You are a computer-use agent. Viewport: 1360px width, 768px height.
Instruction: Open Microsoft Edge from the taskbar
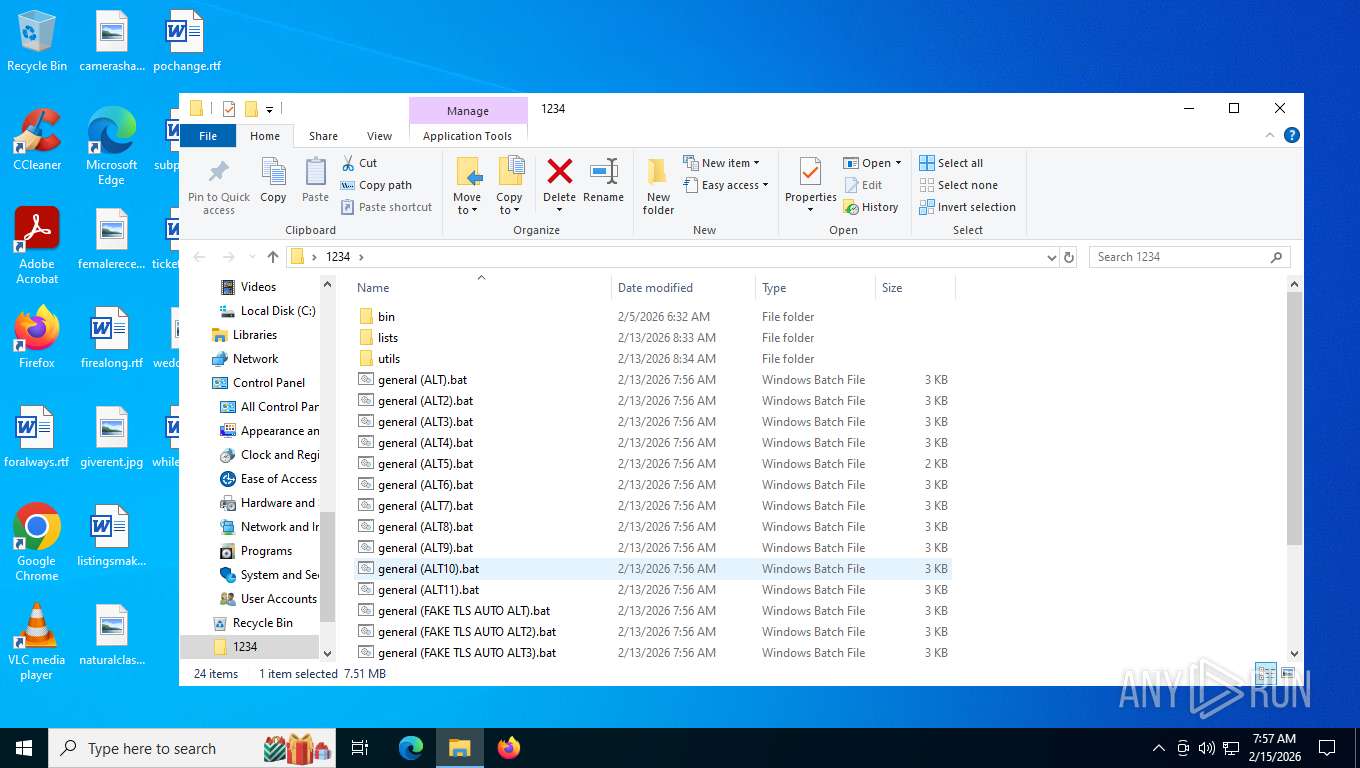[x=411, y=747]
